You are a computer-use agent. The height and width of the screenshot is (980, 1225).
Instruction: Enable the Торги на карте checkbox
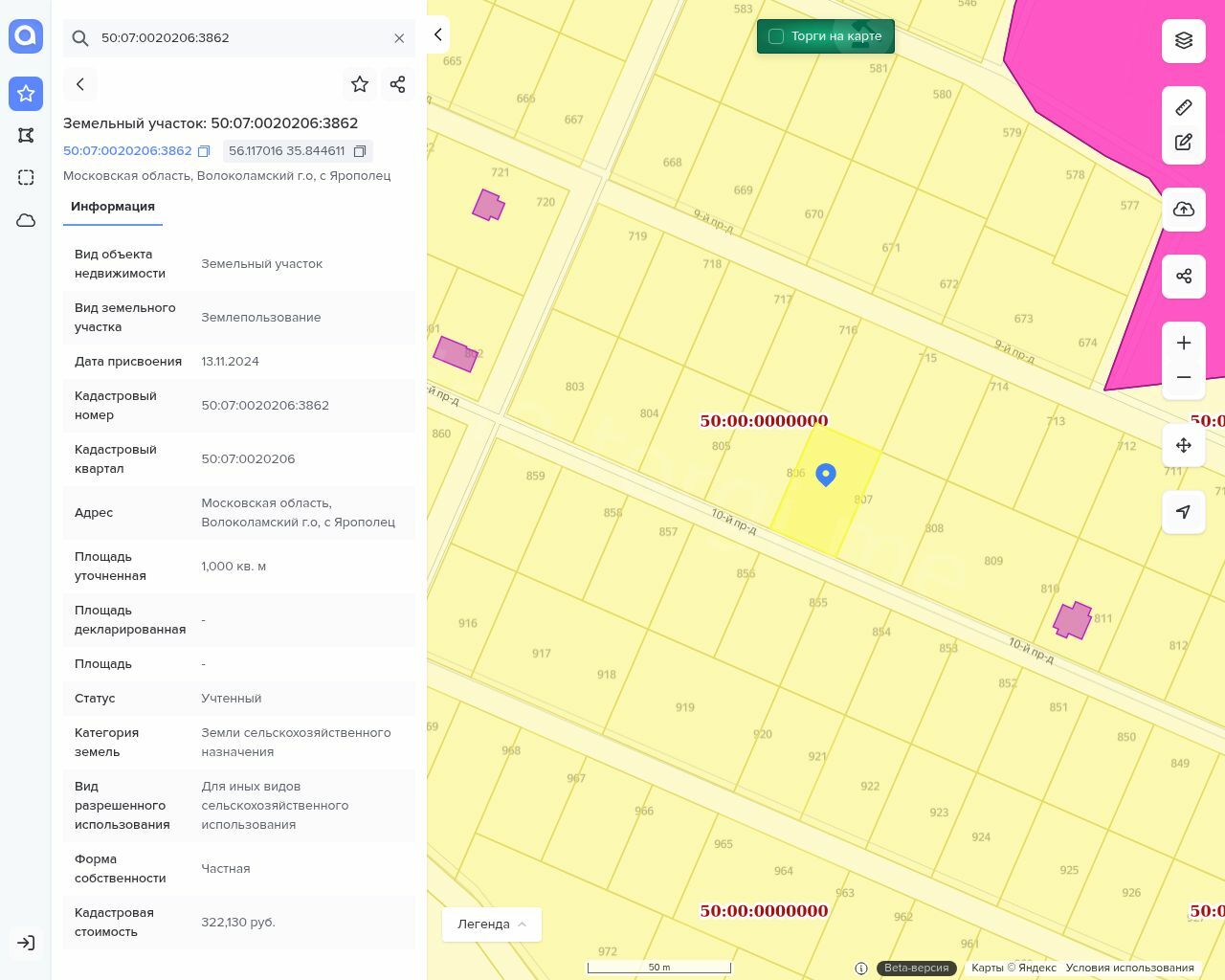776,36
